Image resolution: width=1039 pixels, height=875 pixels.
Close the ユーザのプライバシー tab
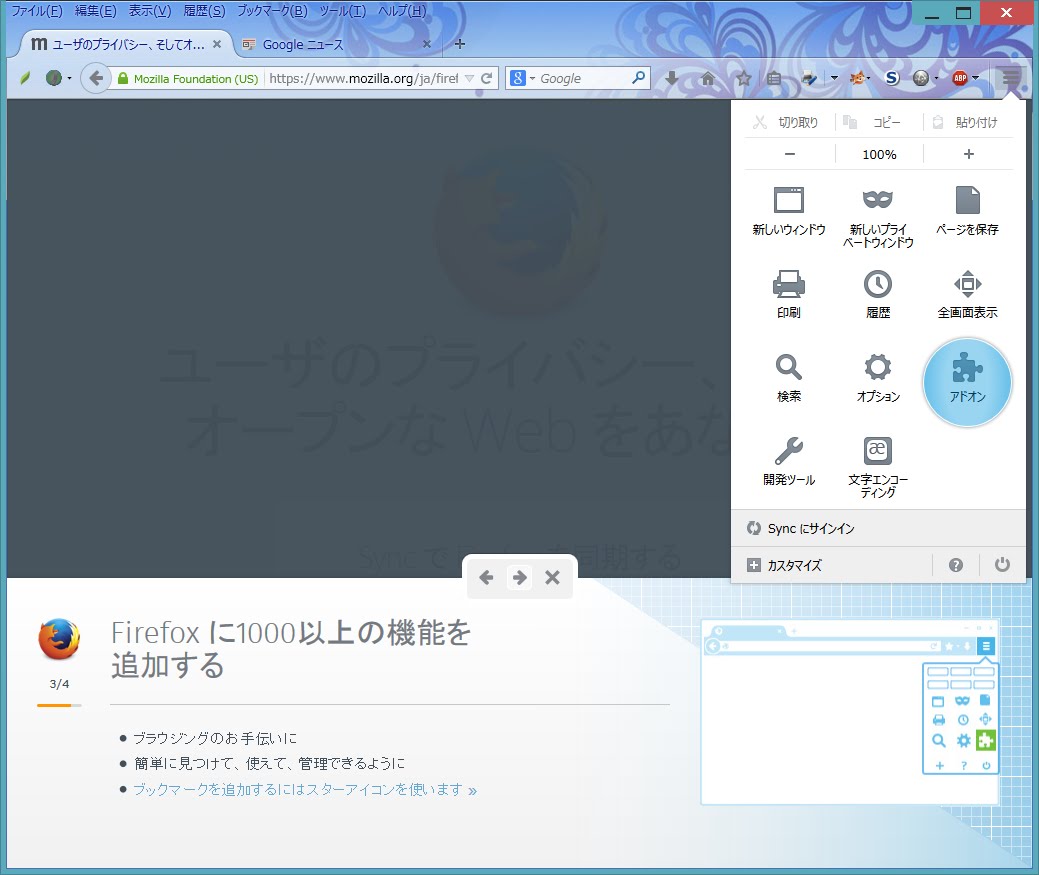pyautogui.click(x=217, y=44)
